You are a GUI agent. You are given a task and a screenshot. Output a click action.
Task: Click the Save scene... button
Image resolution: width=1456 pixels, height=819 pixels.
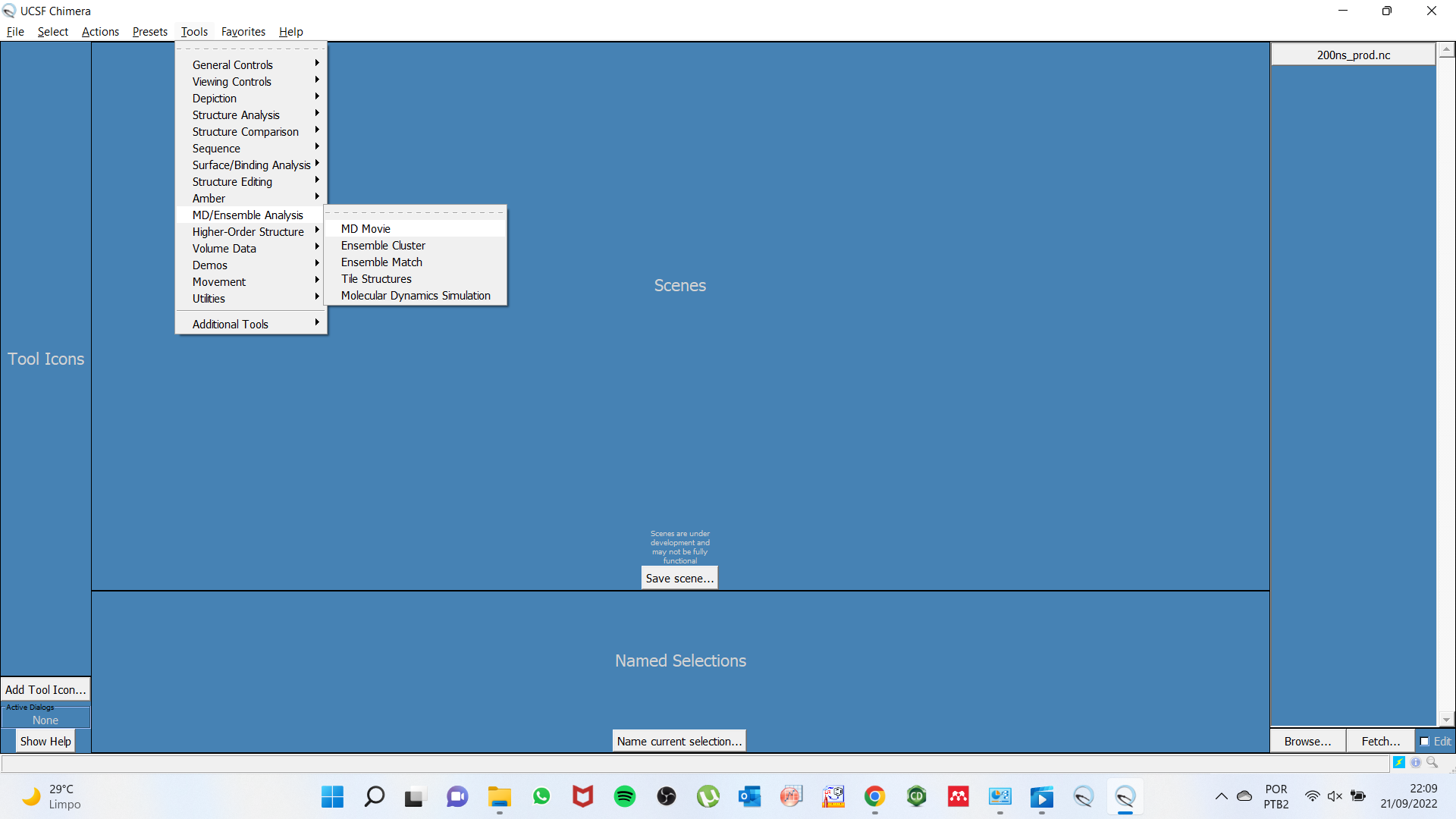tap(679, 579)
